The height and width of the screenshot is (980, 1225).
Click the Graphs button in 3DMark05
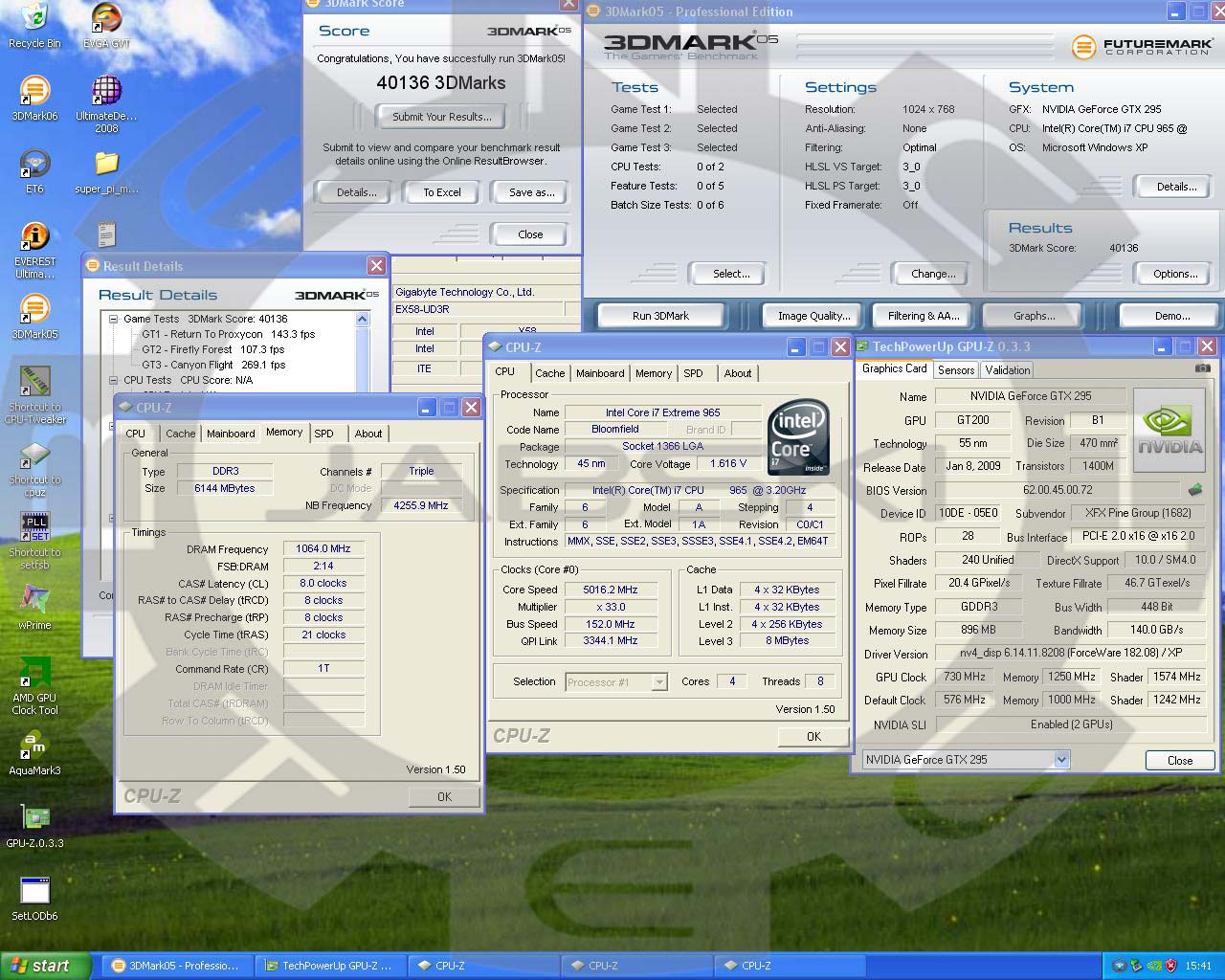(x=1034, y=316)
